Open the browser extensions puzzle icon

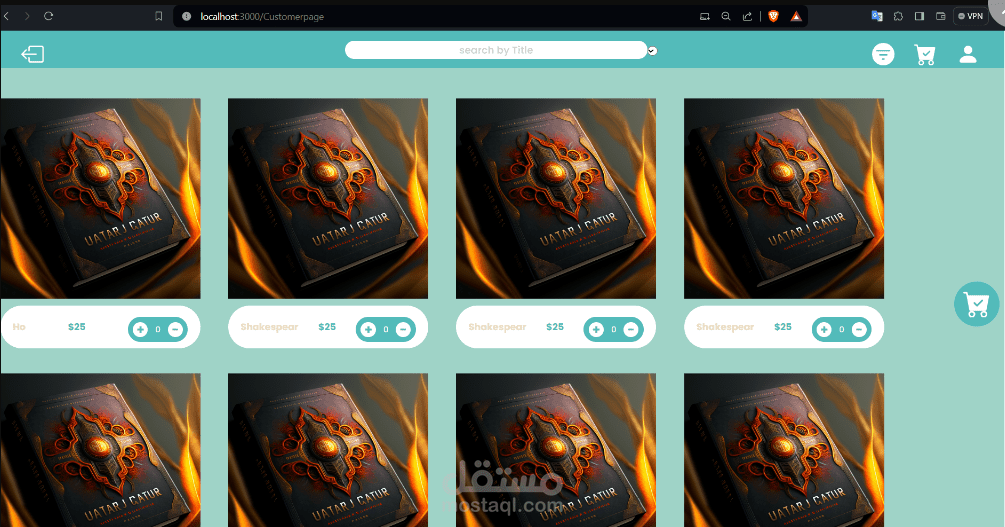(898, 16)
